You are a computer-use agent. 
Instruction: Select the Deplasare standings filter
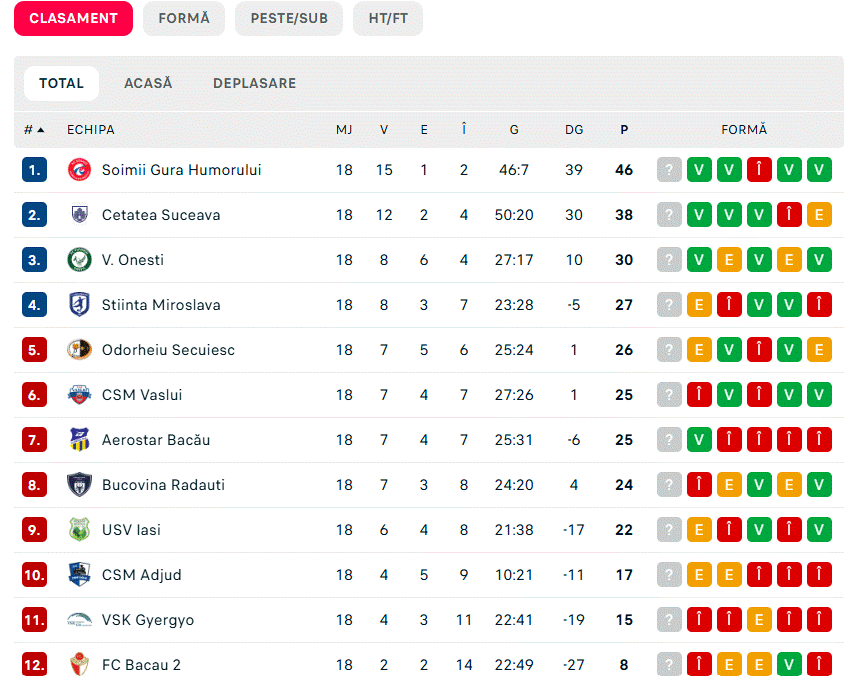pyautogui.click(x=254, y=83)
